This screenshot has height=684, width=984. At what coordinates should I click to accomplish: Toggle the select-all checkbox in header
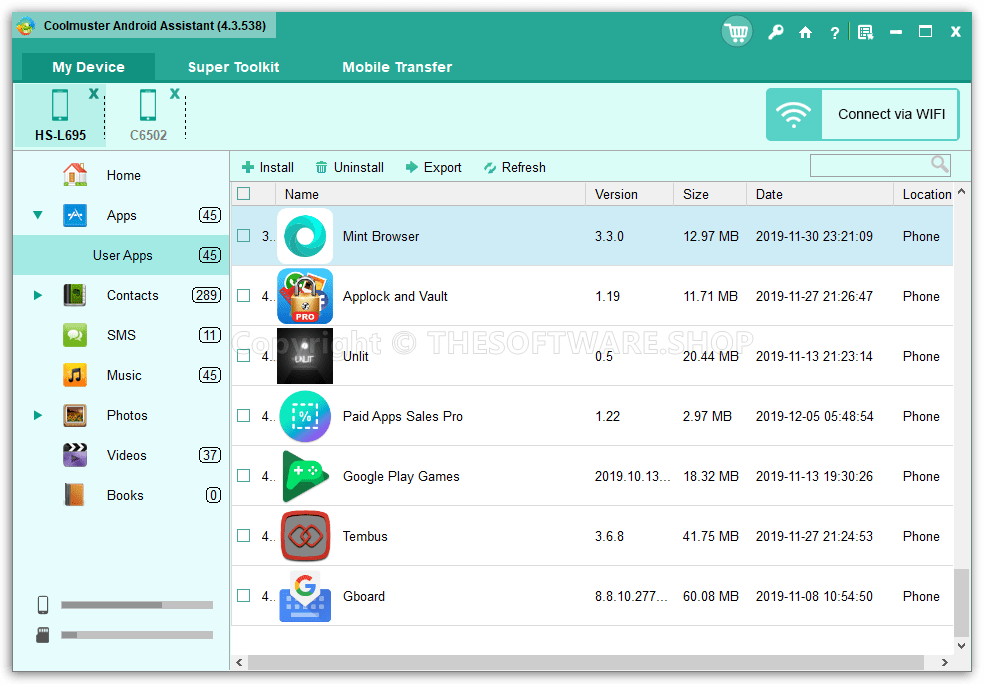click(x=243, y=194)
